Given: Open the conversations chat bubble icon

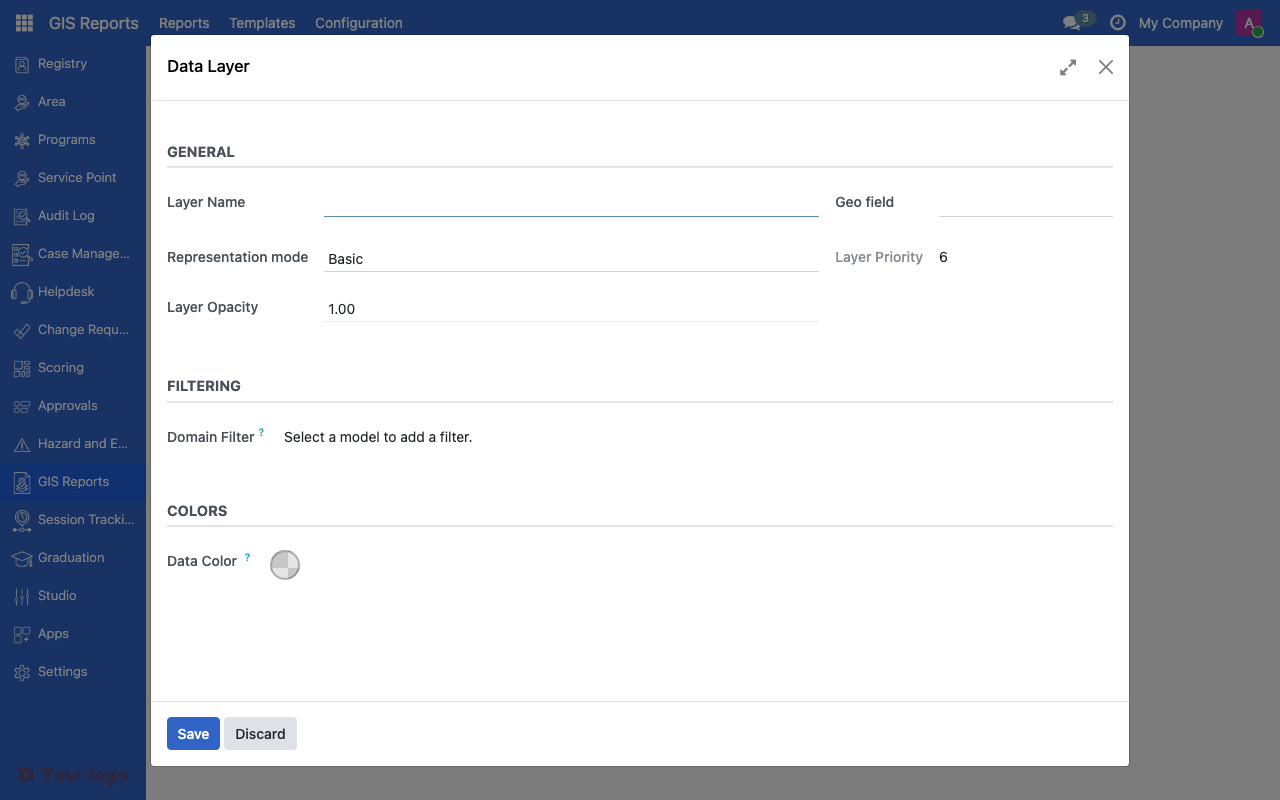Looking at the screenshot, I should [x=1071, y=23].
